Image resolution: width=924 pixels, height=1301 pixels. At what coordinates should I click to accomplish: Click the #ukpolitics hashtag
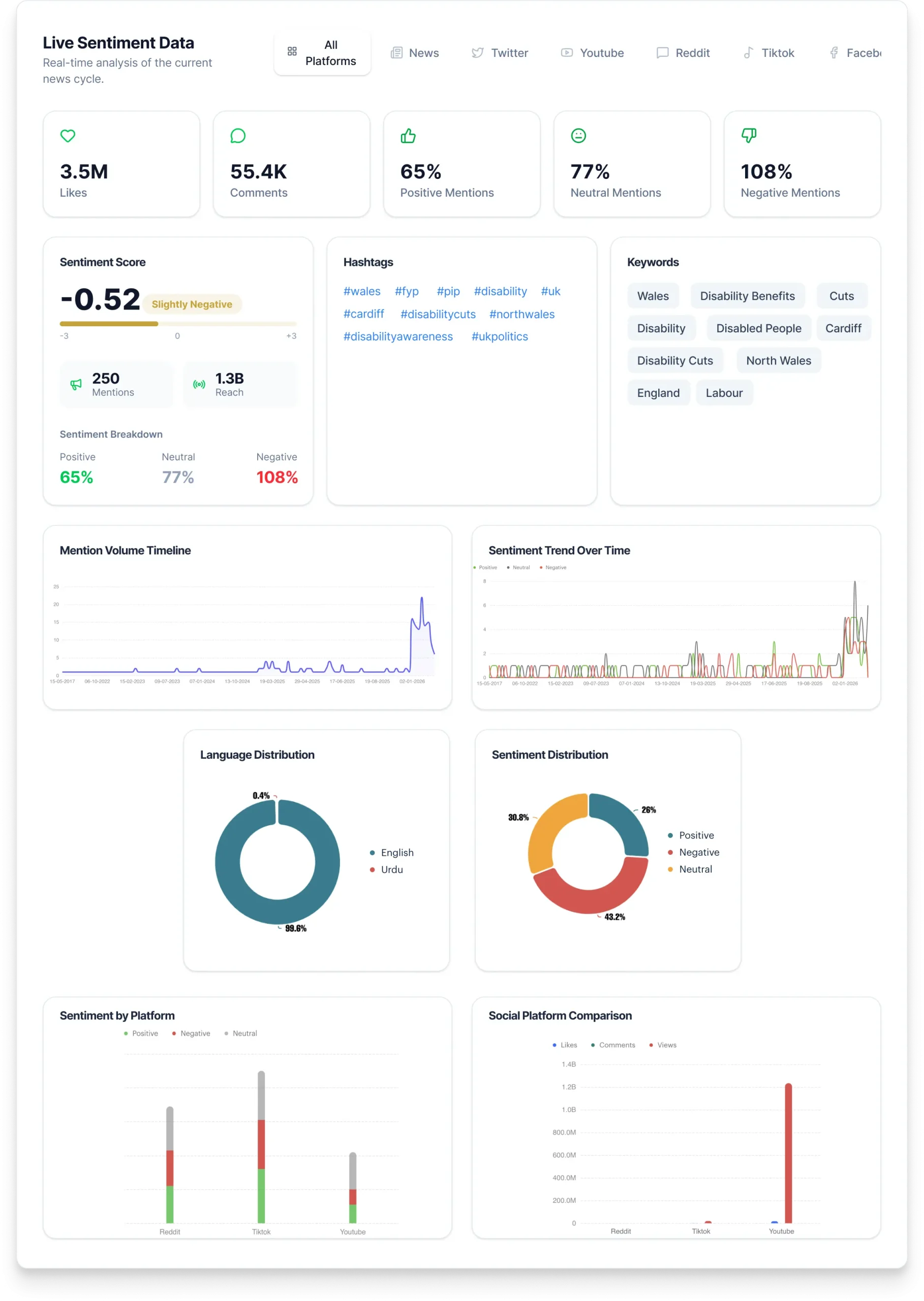coord(499,336)
